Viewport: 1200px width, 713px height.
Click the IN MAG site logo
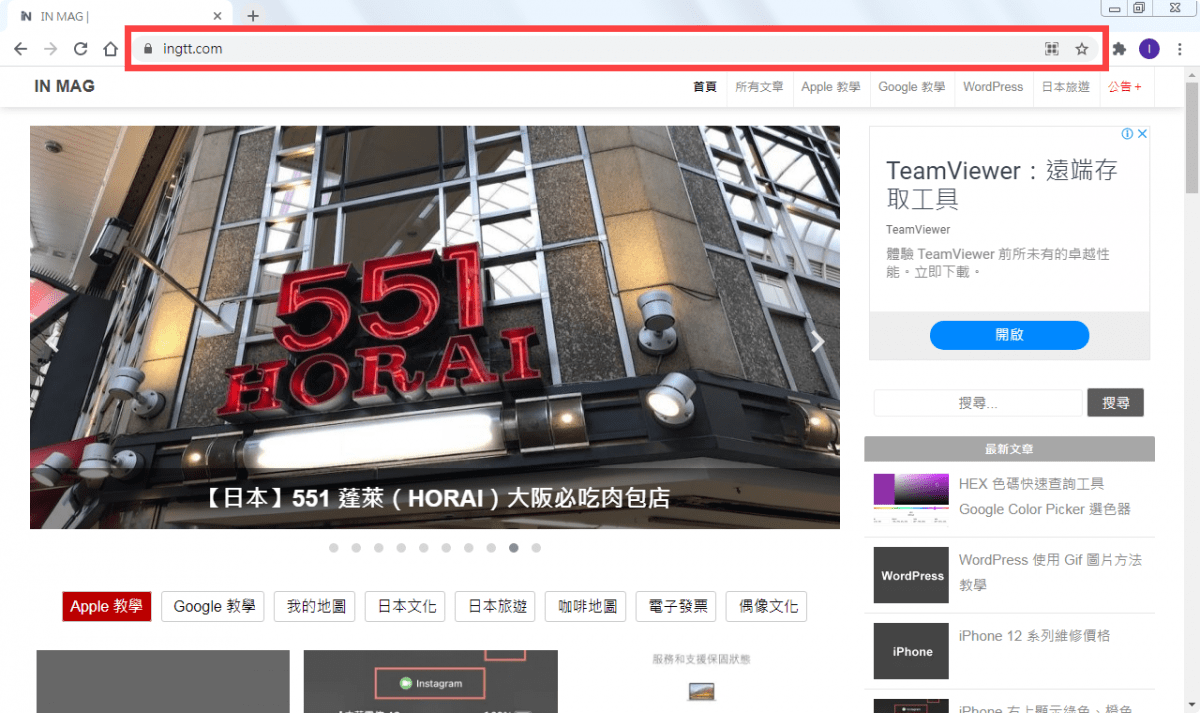[x=64, y=86]
